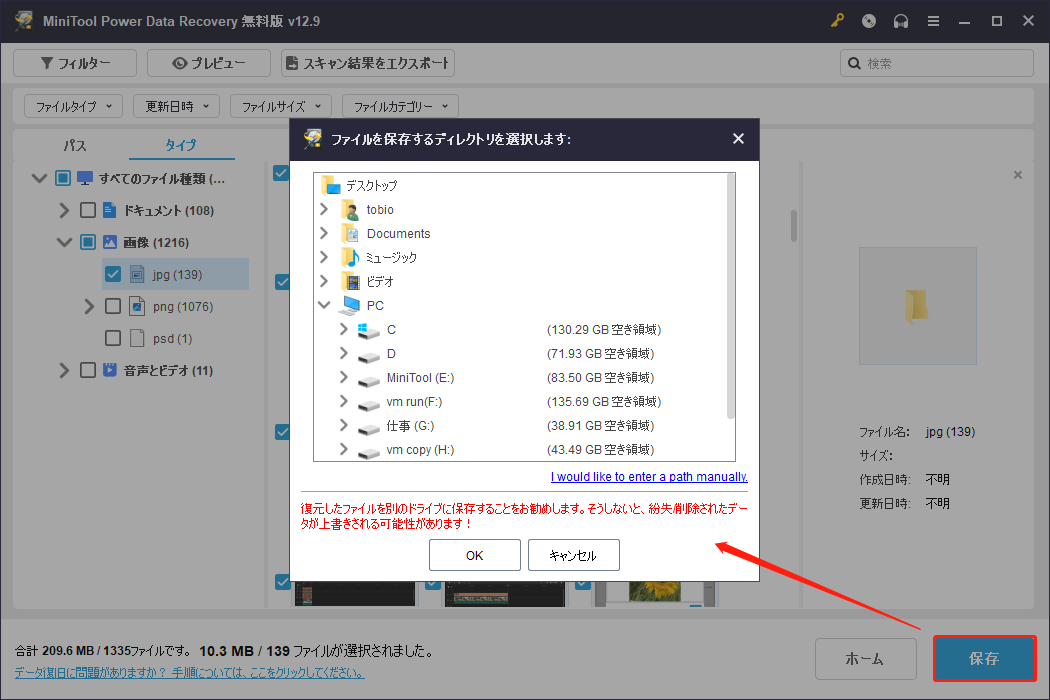Click 'I would like to enter a path manually'
Screen dimensions: 1050x700
tap(649, 476)
